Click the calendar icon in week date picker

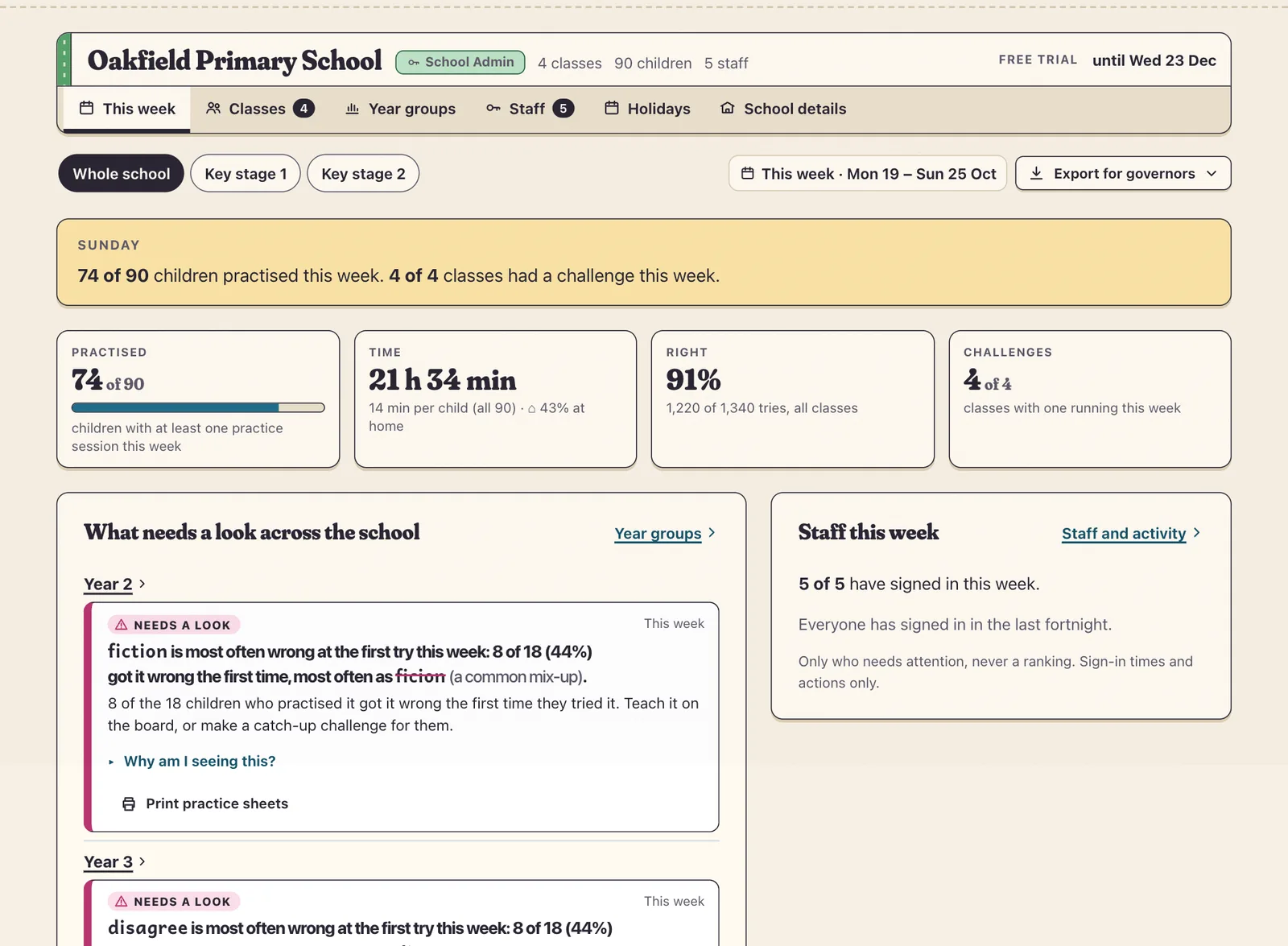coord(748,173)
